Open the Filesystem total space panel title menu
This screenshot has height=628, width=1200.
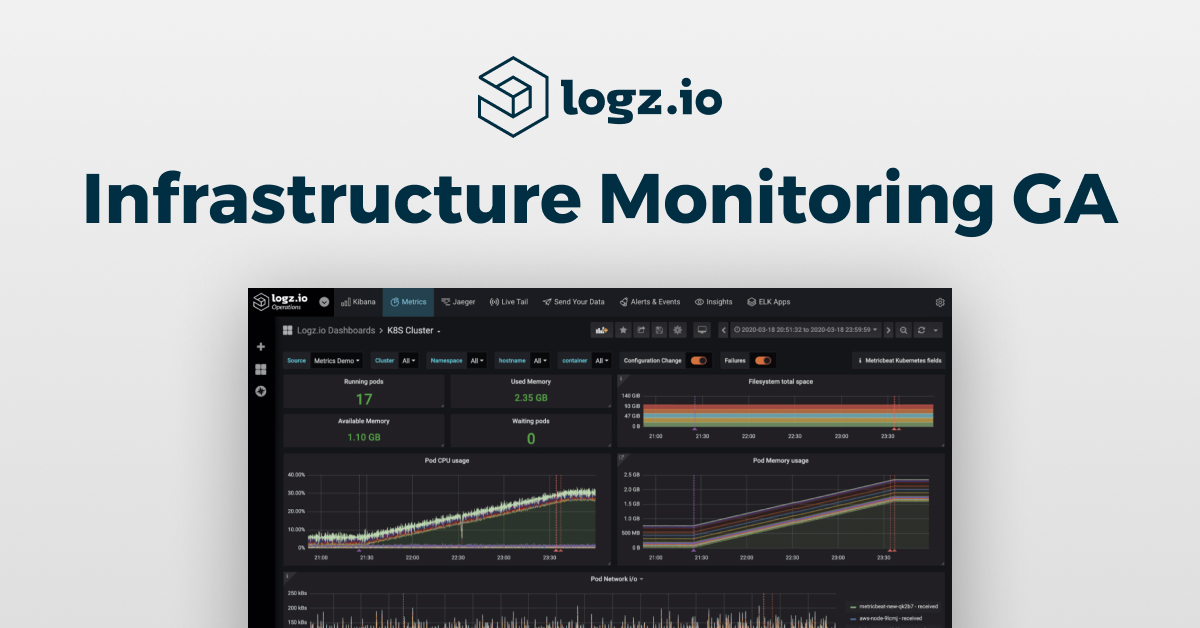coord(780,381)
